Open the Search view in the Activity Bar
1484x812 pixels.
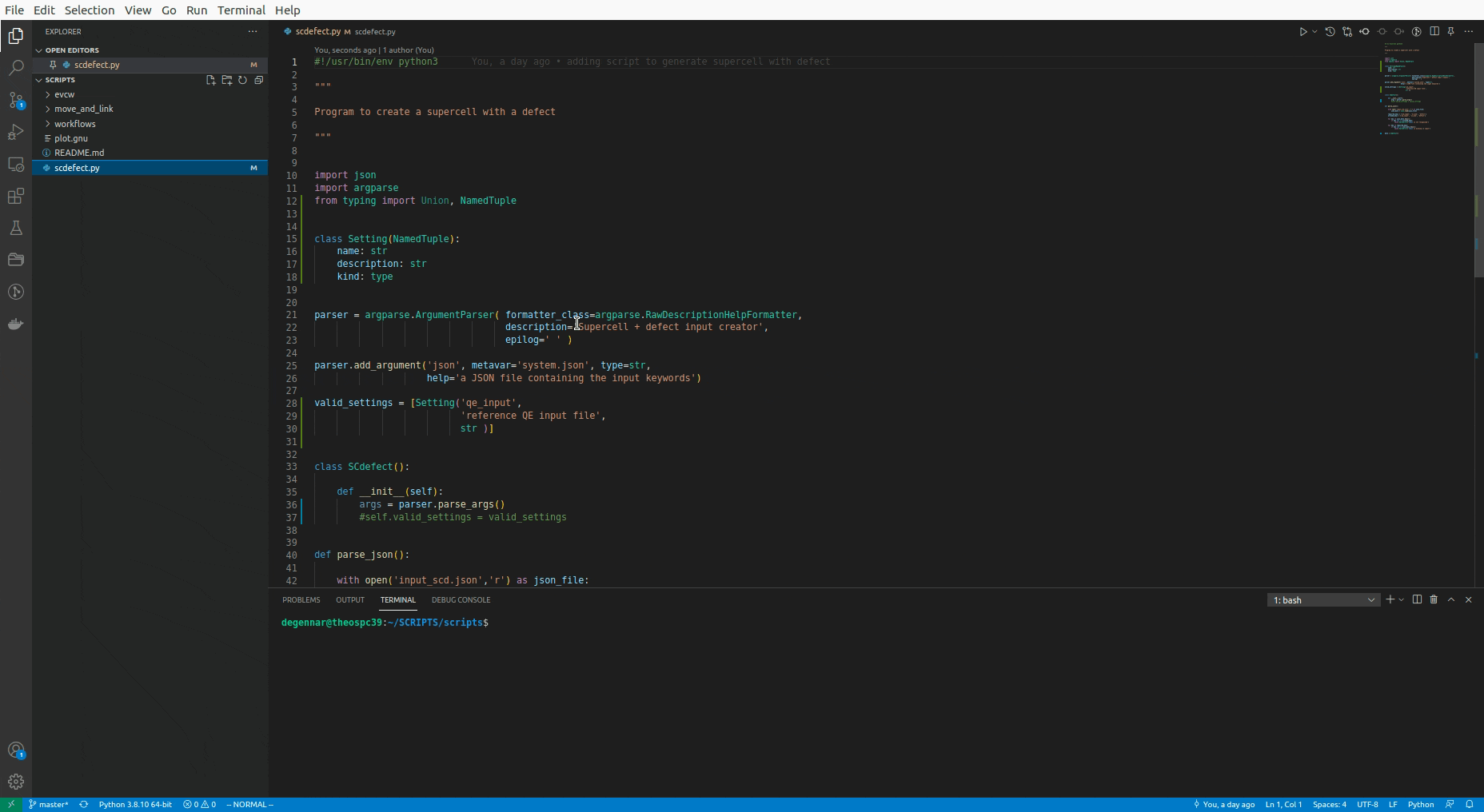coord(16,69)
